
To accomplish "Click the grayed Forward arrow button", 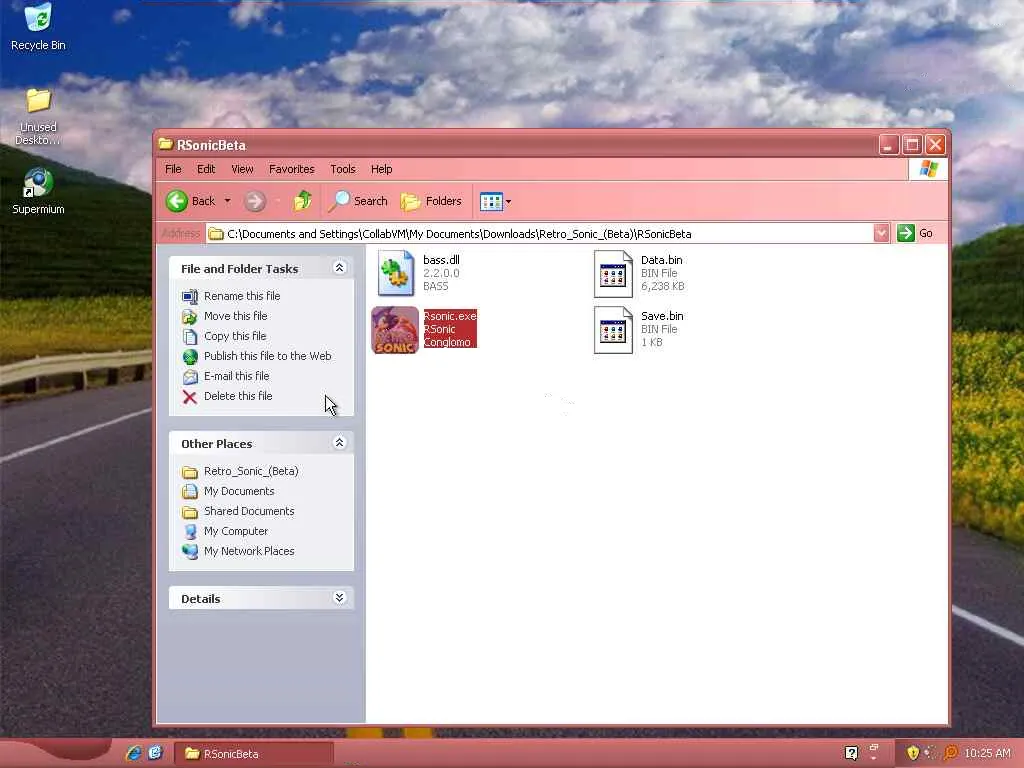I will coord(255,201).
